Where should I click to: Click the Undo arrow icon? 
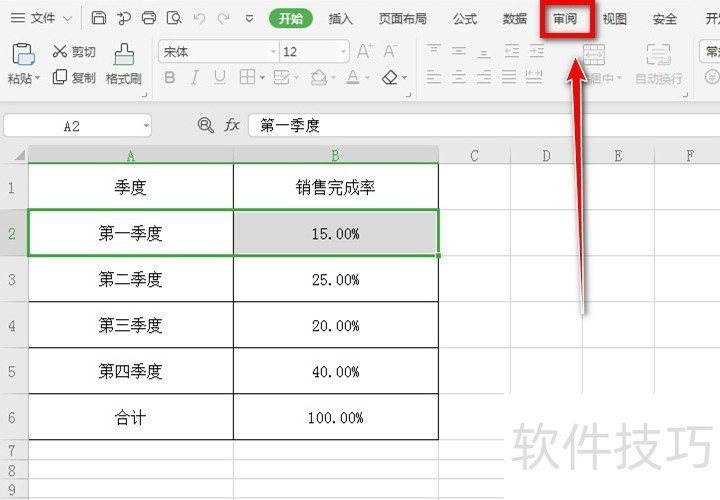pyautogui.click(x=199, y=18)
